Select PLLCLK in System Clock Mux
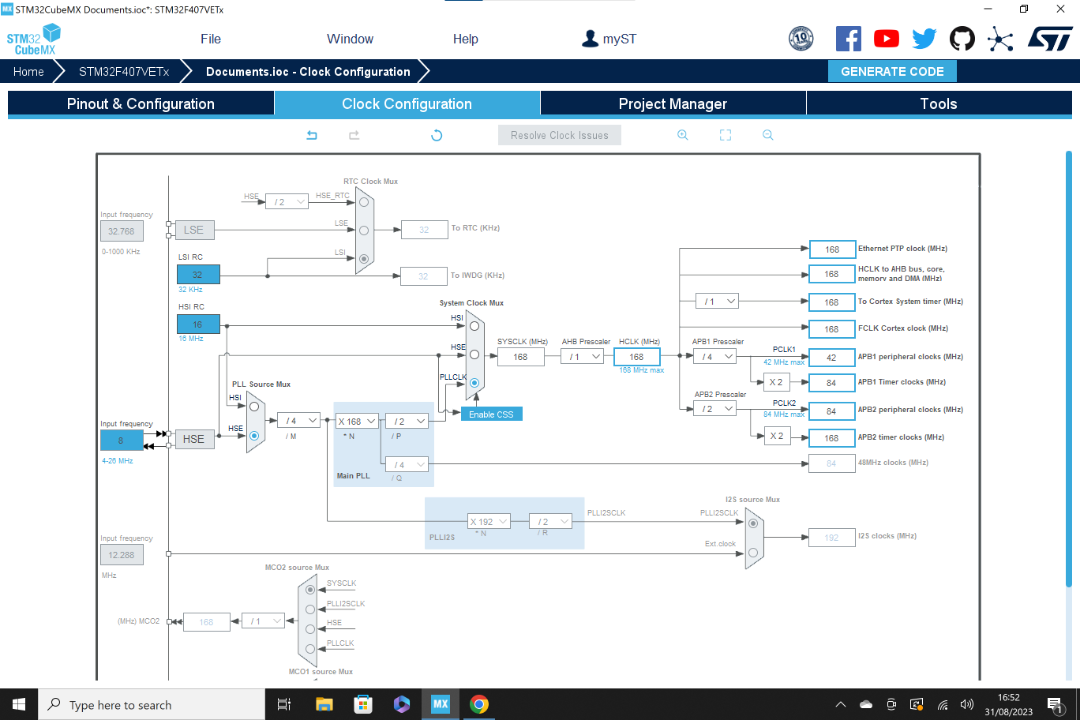Screen dimensions: 1080x720 click(474, 382)
